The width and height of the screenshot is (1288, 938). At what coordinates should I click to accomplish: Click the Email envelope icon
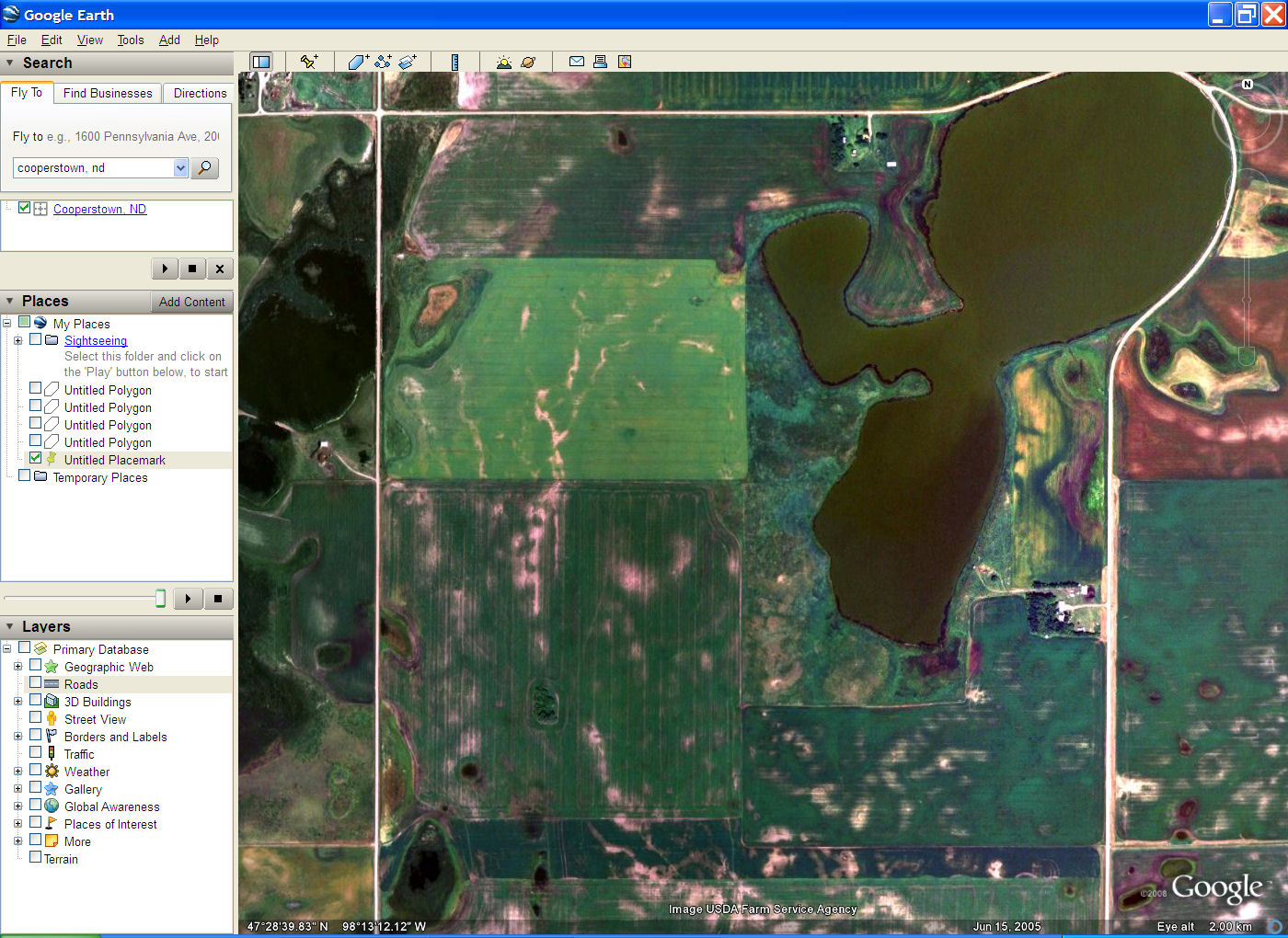point(577,62)
